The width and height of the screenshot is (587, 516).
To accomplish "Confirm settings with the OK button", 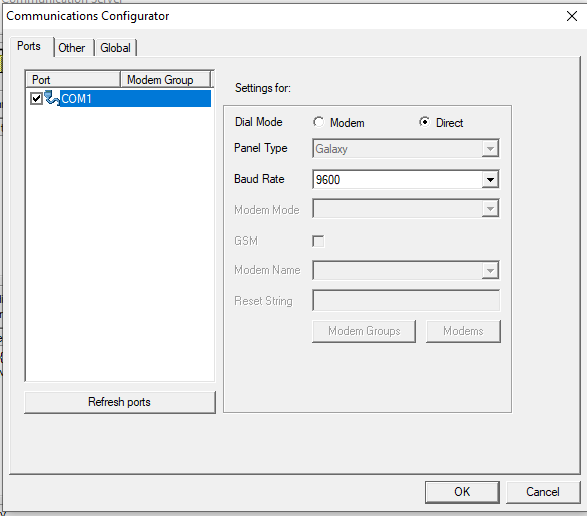I will [x=462, y=492].
